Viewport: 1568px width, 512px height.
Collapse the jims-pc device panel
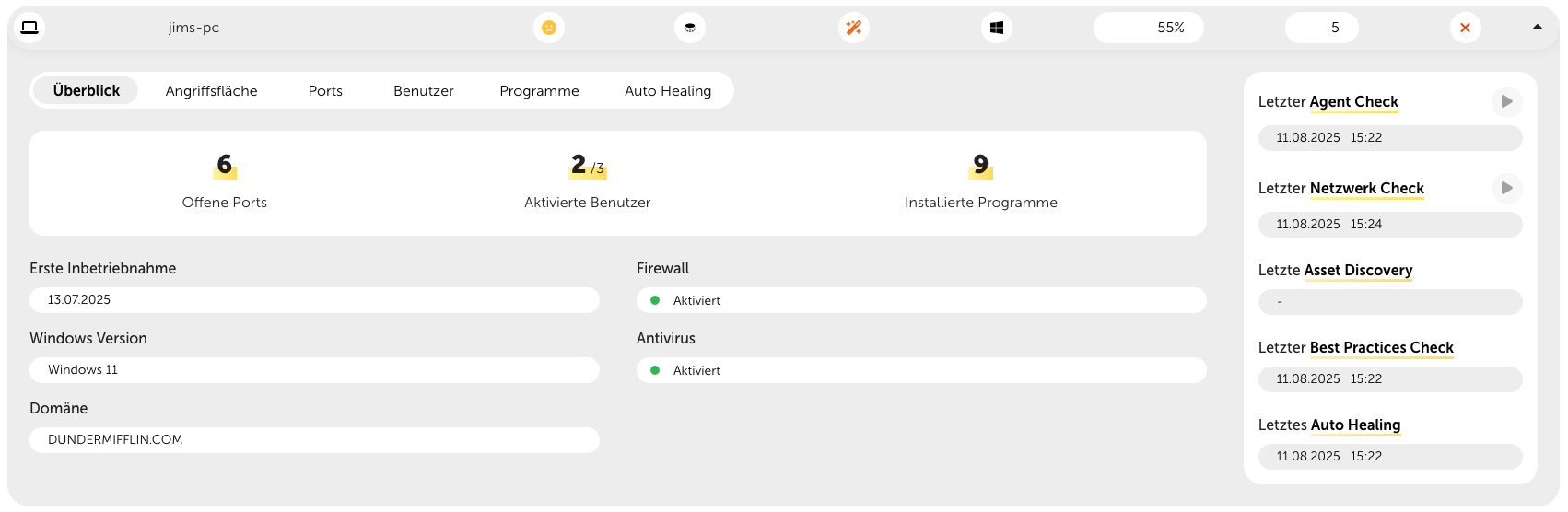coord(1537,28)
